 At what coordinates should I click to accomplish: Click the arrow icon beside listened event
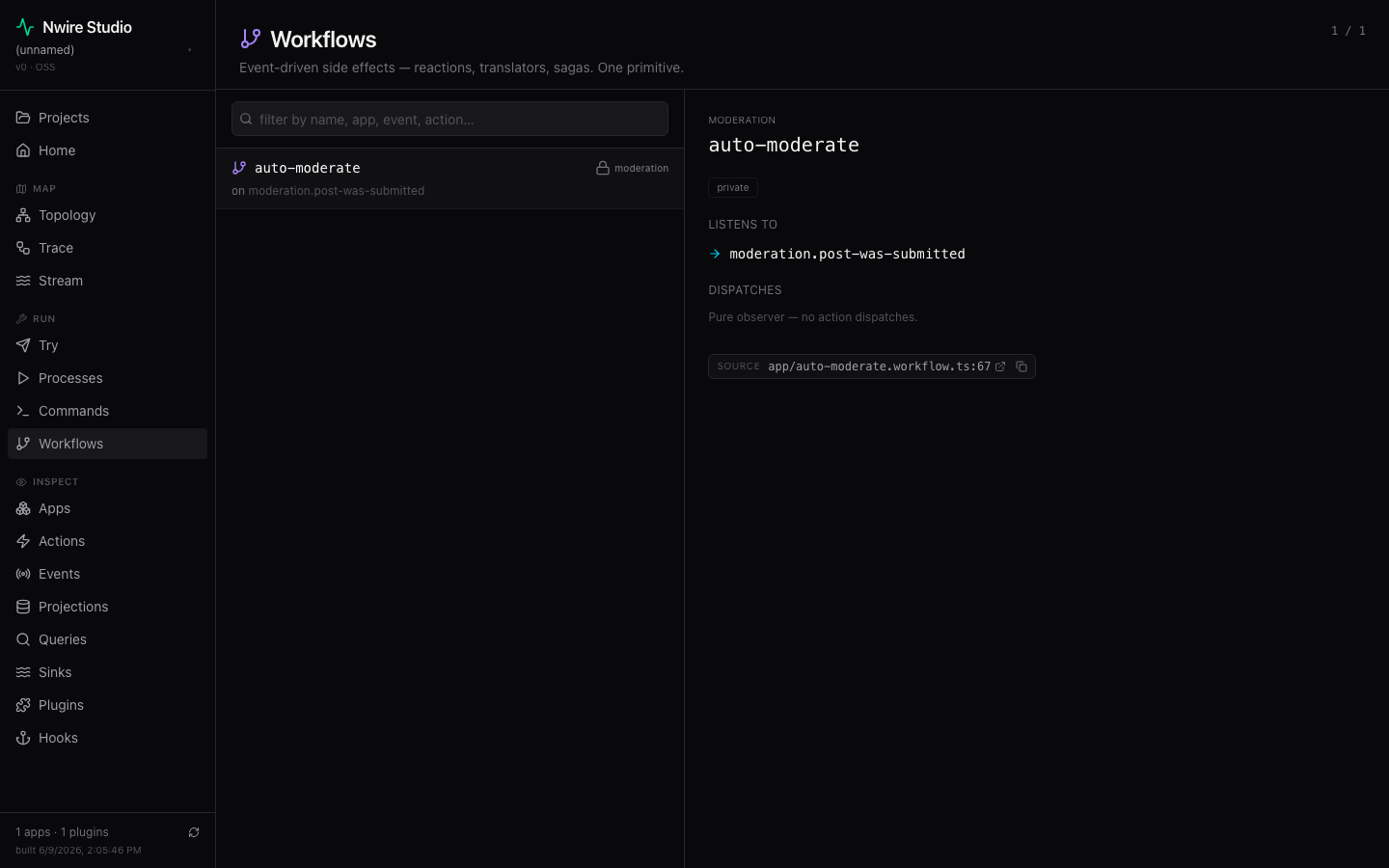[715, 254]
